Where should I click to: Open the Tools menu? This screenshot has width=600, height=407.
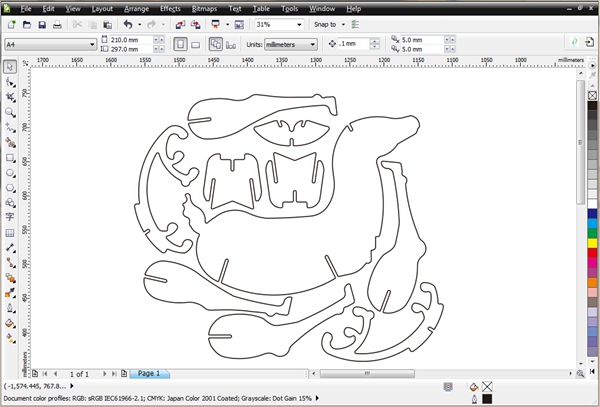tap(290, 8)
